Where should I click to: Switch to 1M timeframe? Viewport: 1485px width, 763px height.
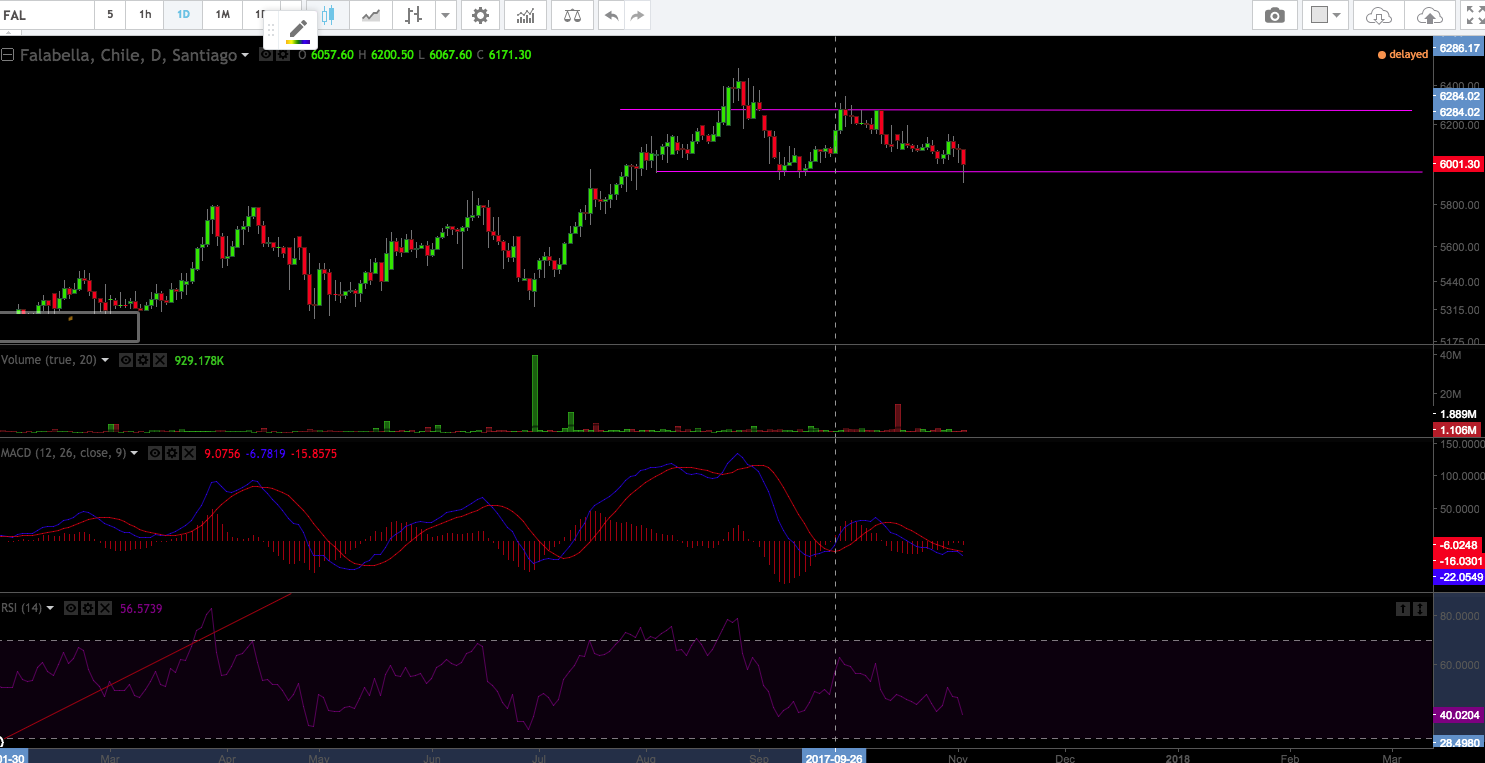click(222, 15)
